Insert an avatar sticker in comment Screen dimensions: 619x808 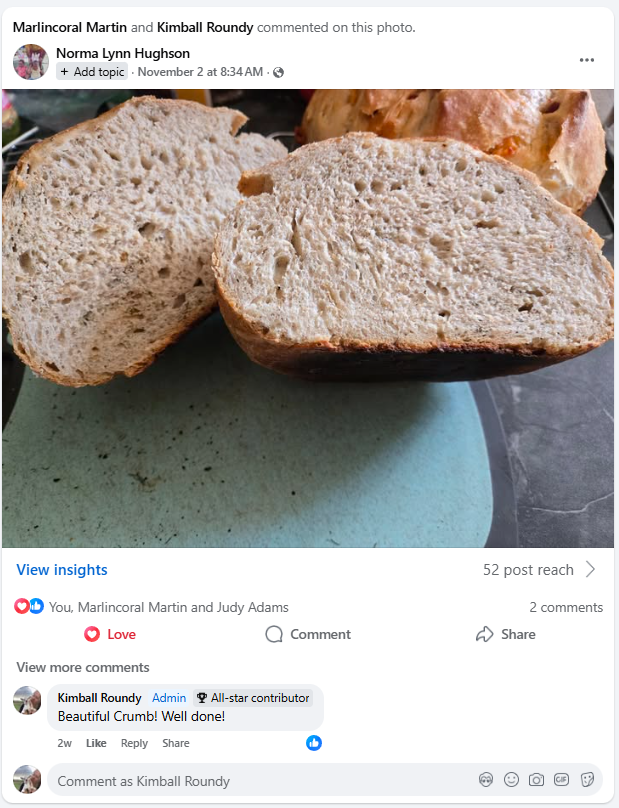tap(486, 780)
